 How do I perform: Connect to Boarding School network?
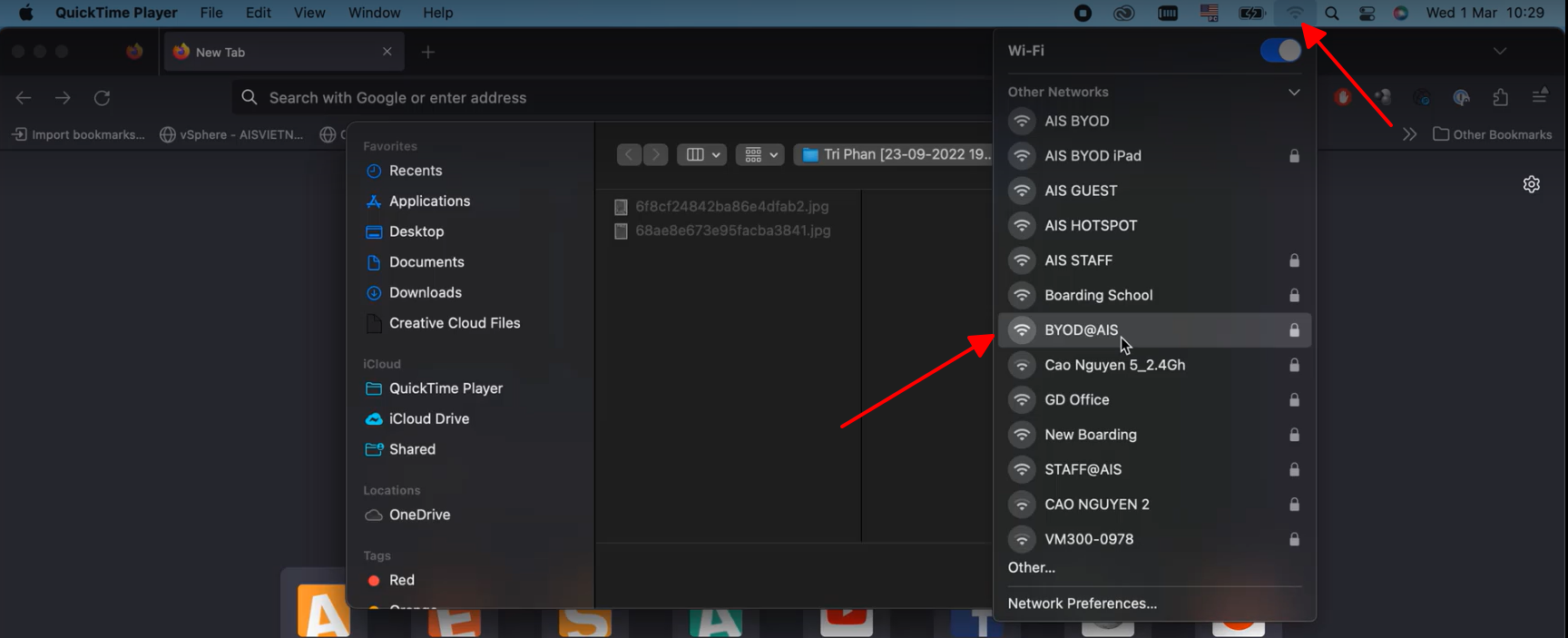(1154, 295)
